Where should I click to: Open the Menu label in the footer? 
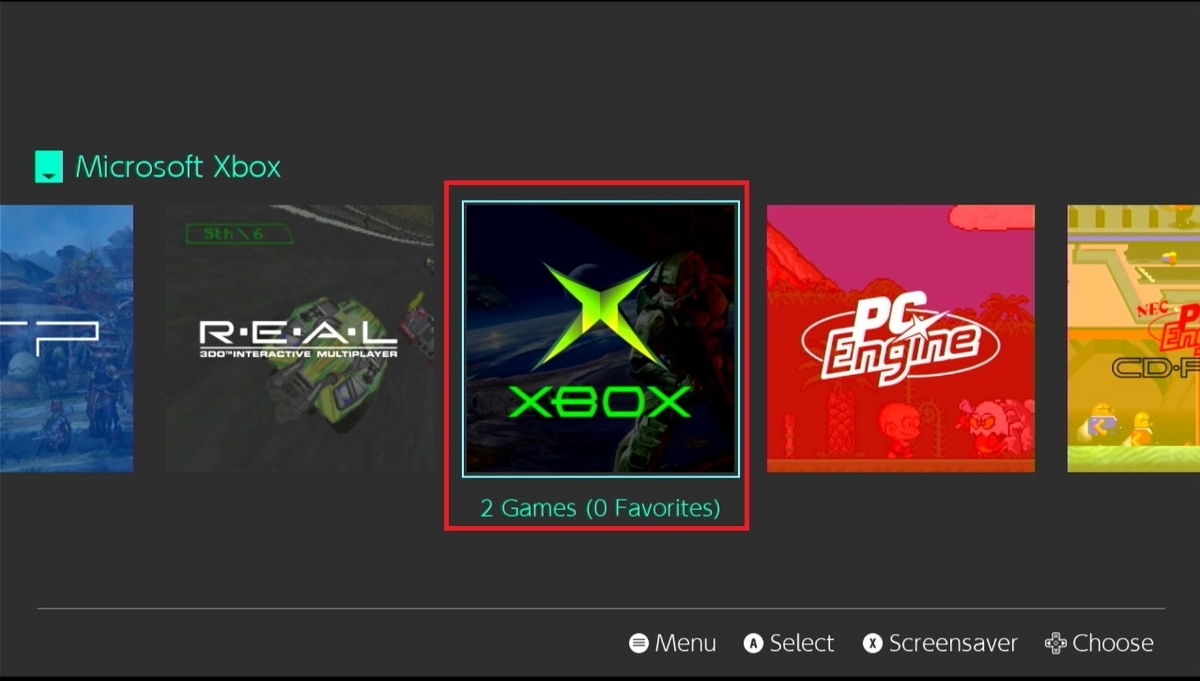click(685, 643)
